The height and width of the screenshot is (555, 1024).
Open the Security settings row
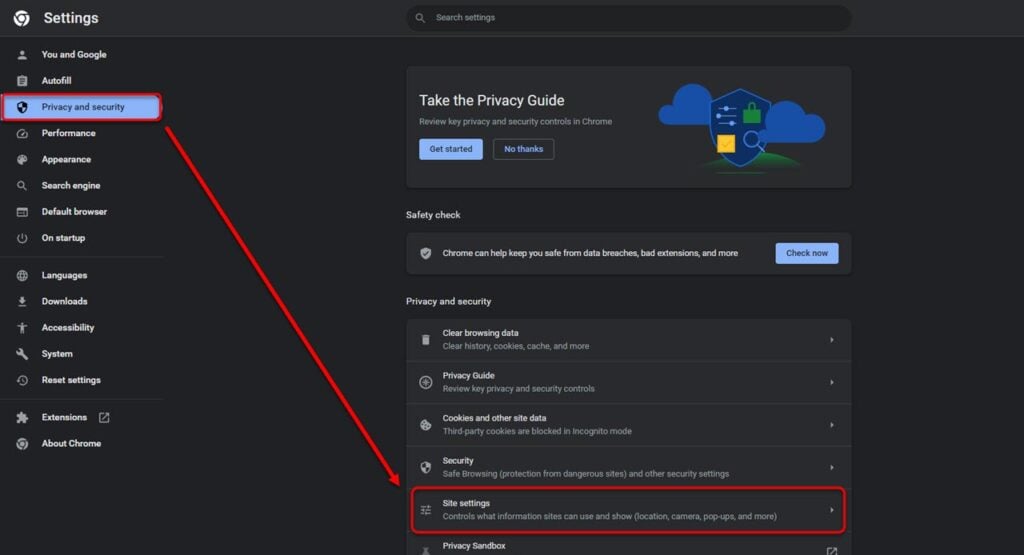(x=629, y=467)
